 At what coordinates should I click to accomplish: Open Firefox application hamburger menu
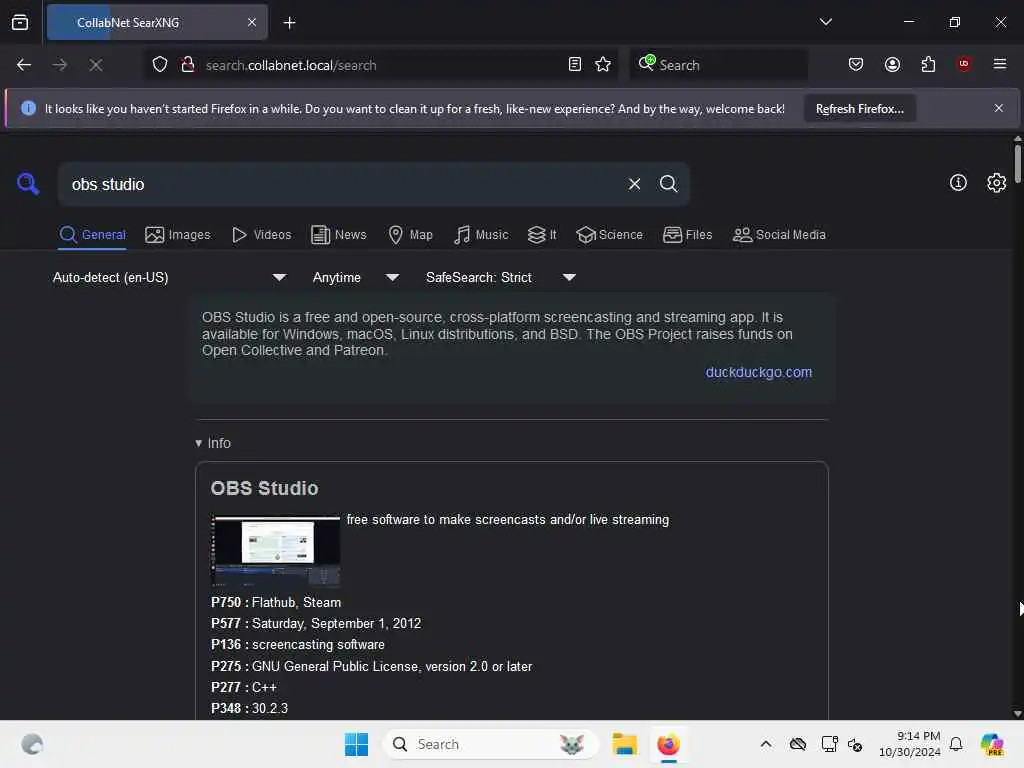(1000, 64)
